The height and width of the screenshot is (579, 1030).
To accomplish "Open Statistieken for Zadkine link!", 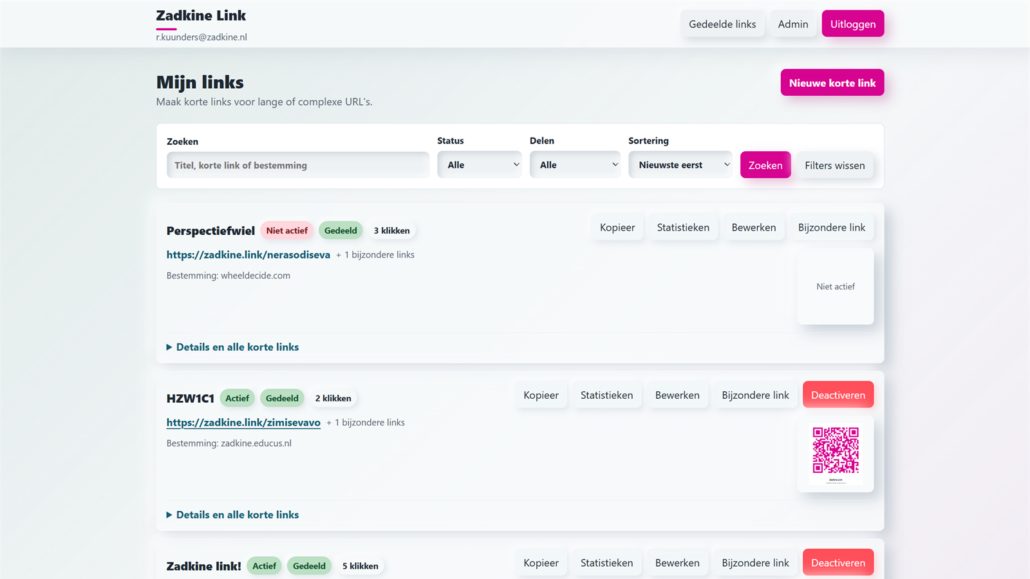I will [x=607, y=563].
